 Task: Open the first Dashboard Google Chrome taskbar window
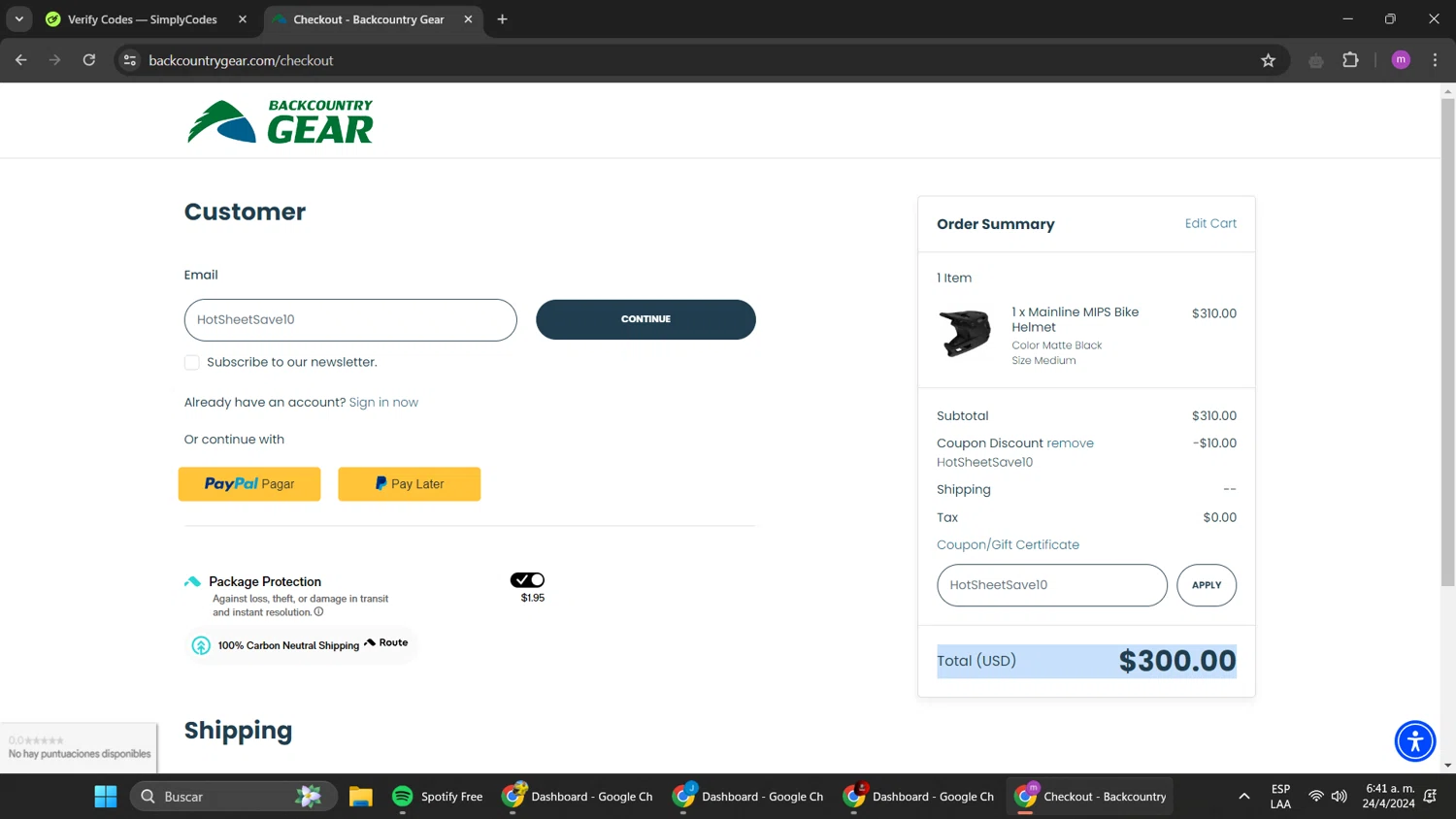[578, 797]
